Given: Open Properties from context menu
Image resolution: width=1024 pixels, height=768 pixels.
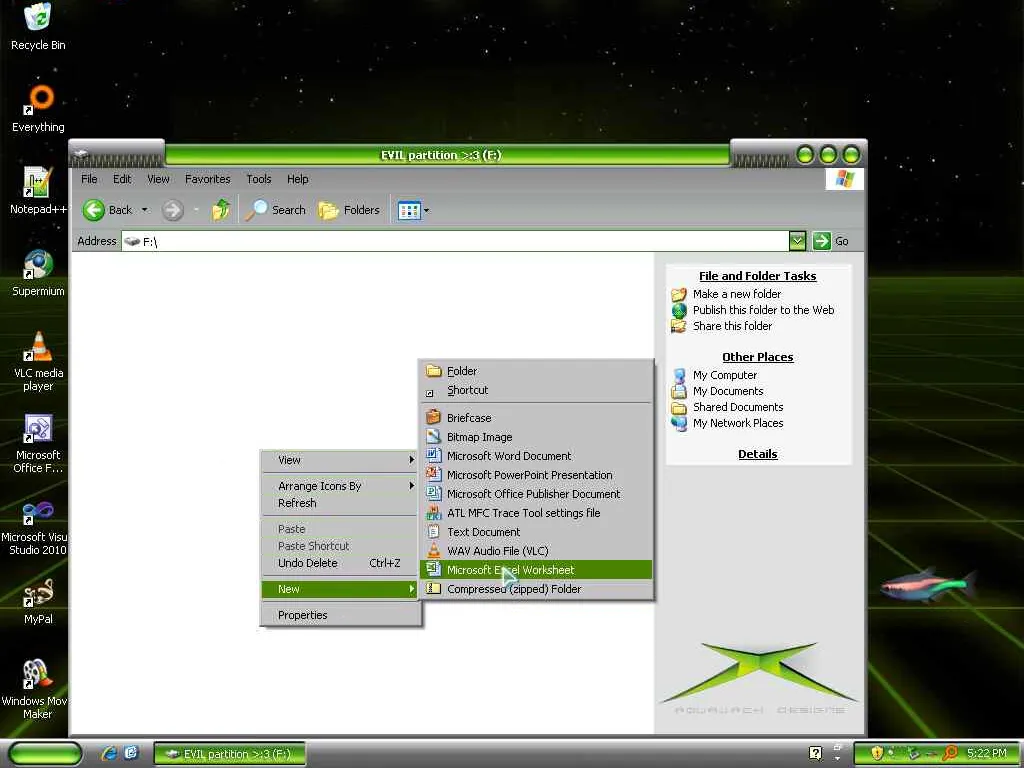Looking at the screenshot, I should pyautogui.click(x=339, y=615).
